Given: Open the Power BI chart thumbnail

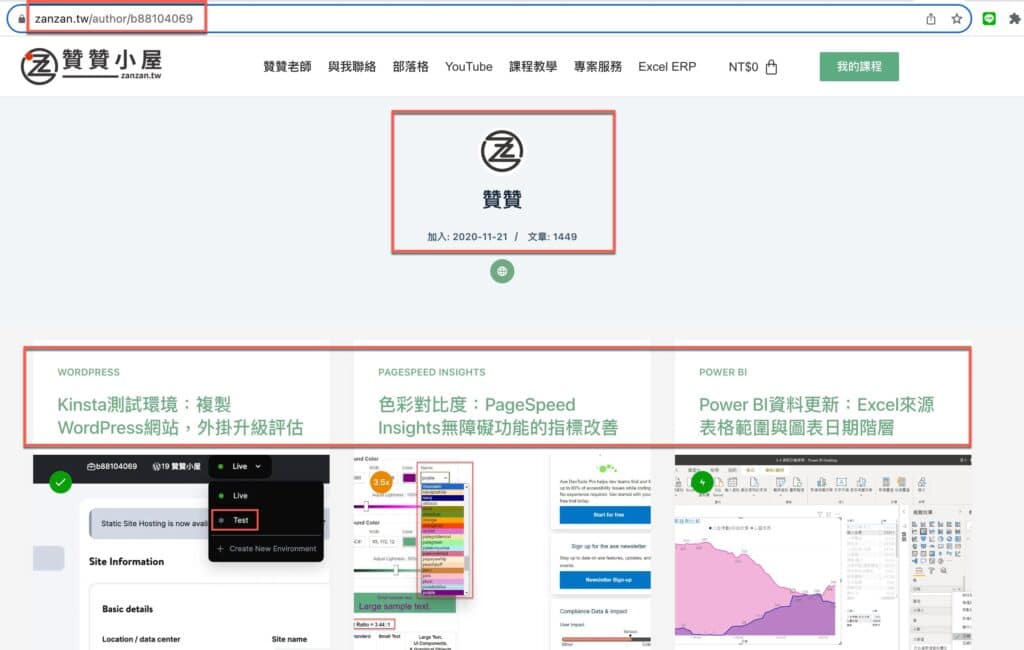Looking at the screenshot, I should [x=823, y=552].
